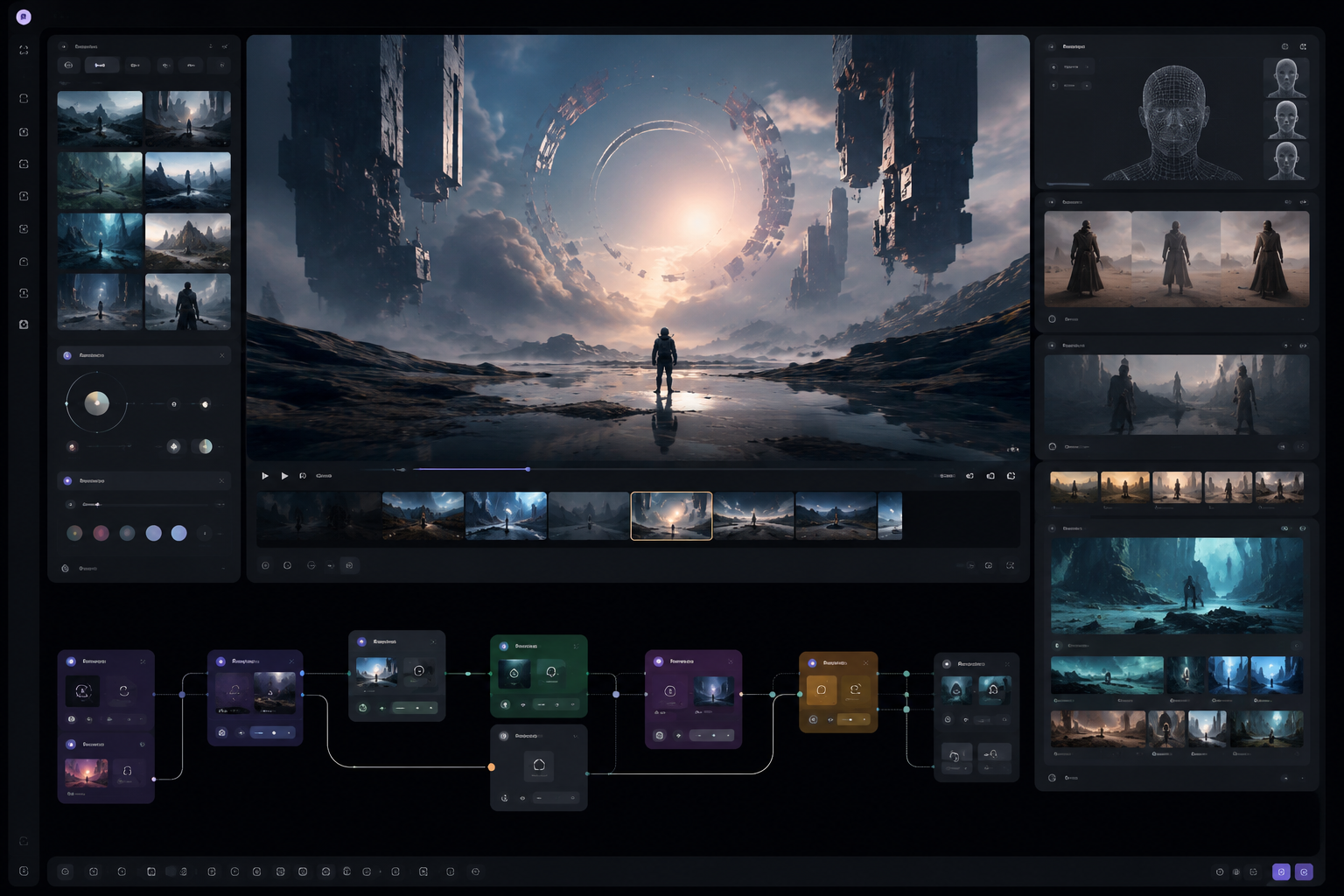Screen dimensions: 1344x896
Task: Select the highlighted pill tab in gallery panel
Action: coord(101,65)
